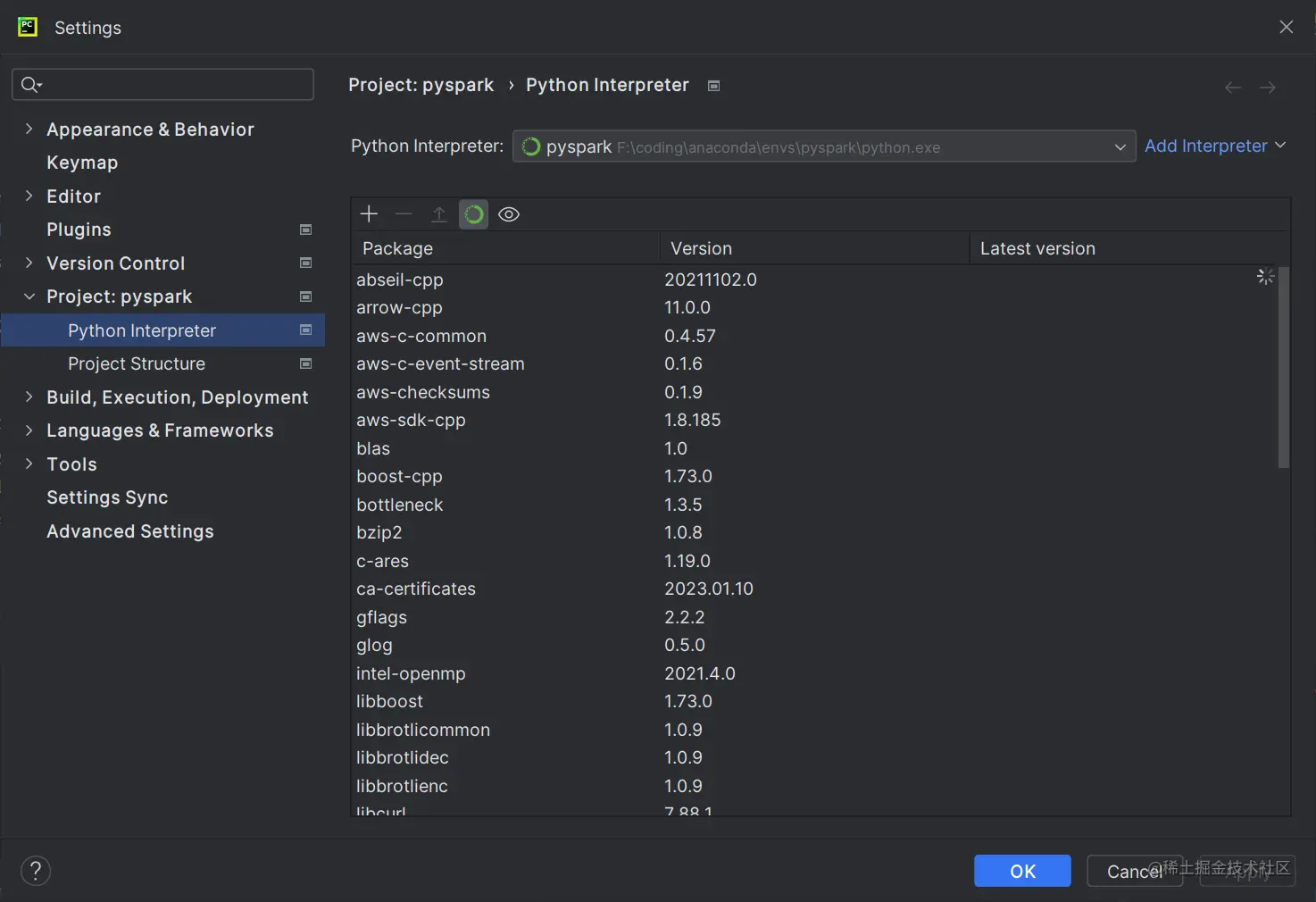This screenshot has width=1316, height=902.
Task: Expand the Version Control section
Action: pos(29,263)
